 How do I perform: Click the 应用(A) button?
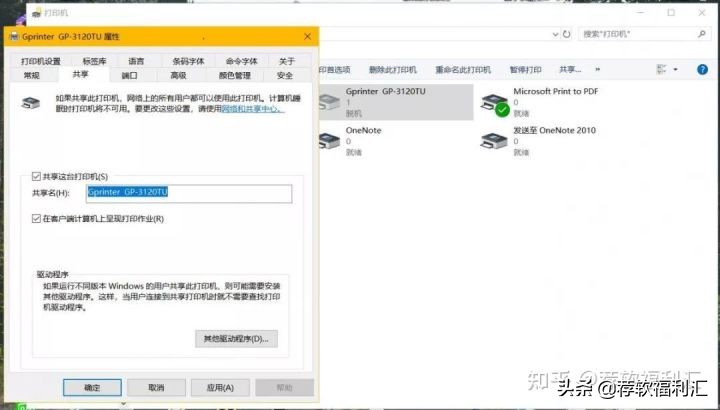(220, 388)
